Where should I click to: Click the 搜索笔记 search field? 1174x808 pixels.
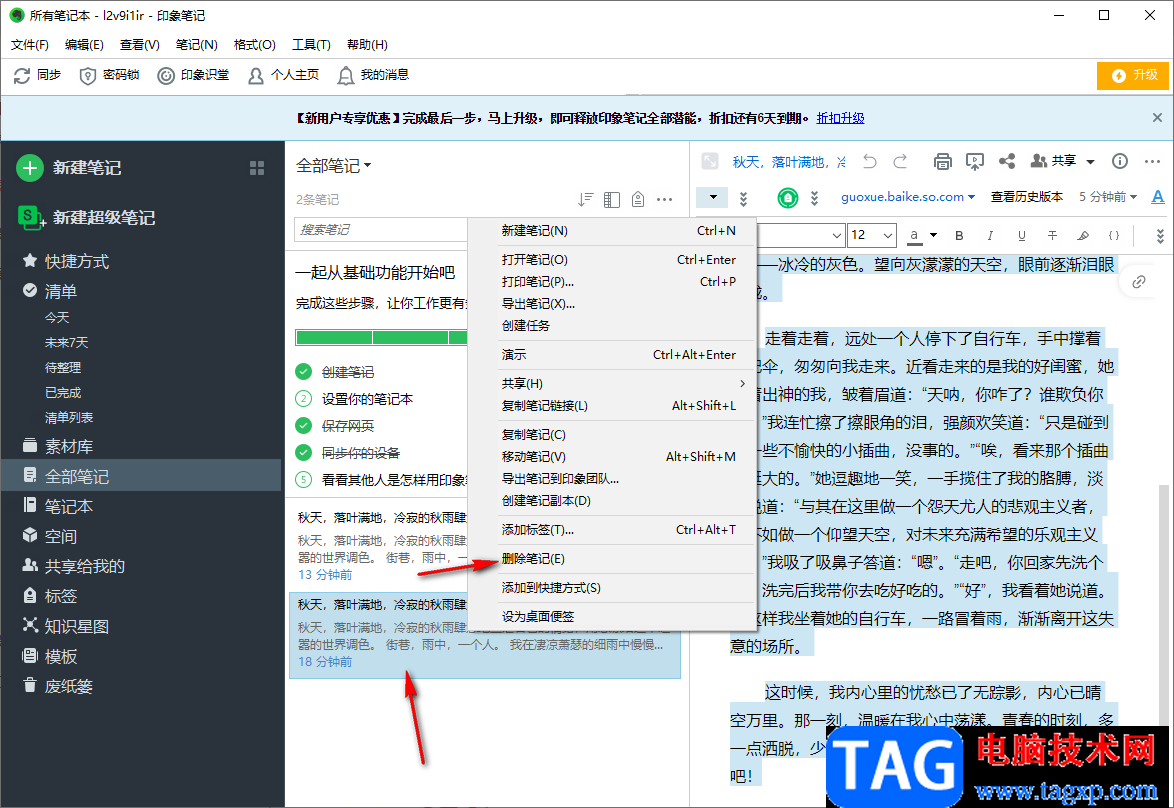[381, 229]
